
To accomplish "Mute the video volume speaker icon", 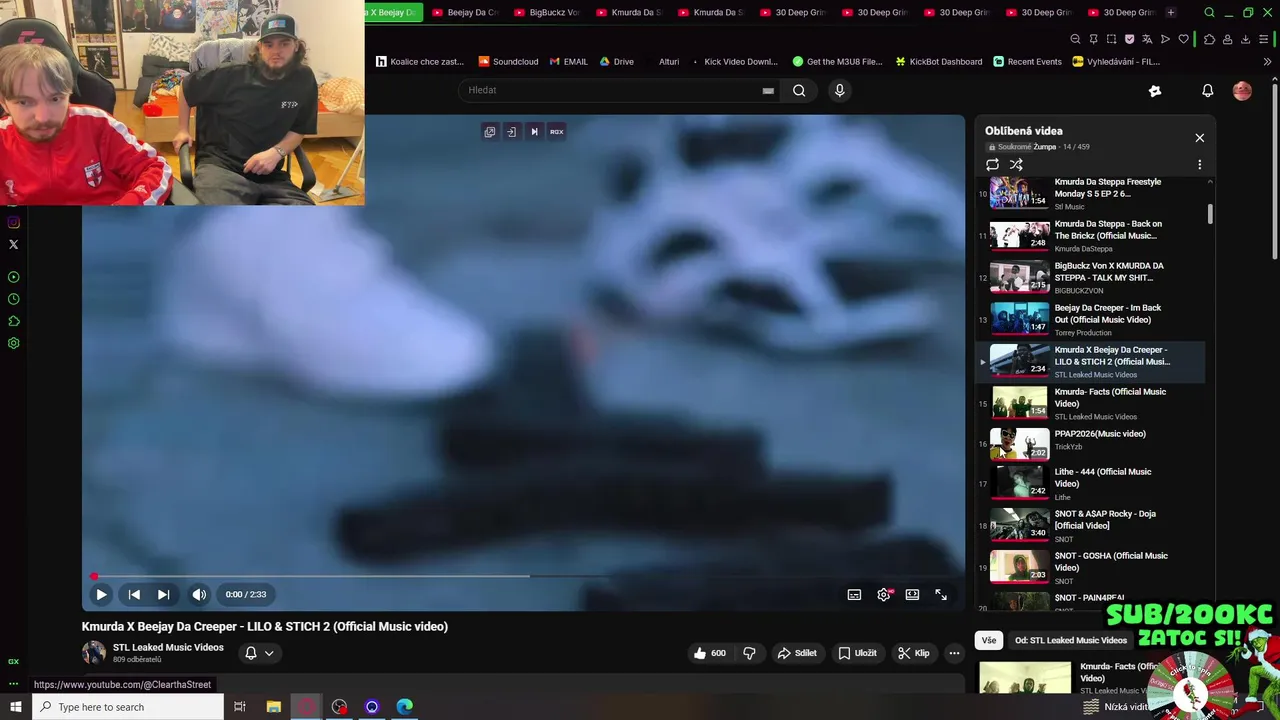I will tap(199, 594).
